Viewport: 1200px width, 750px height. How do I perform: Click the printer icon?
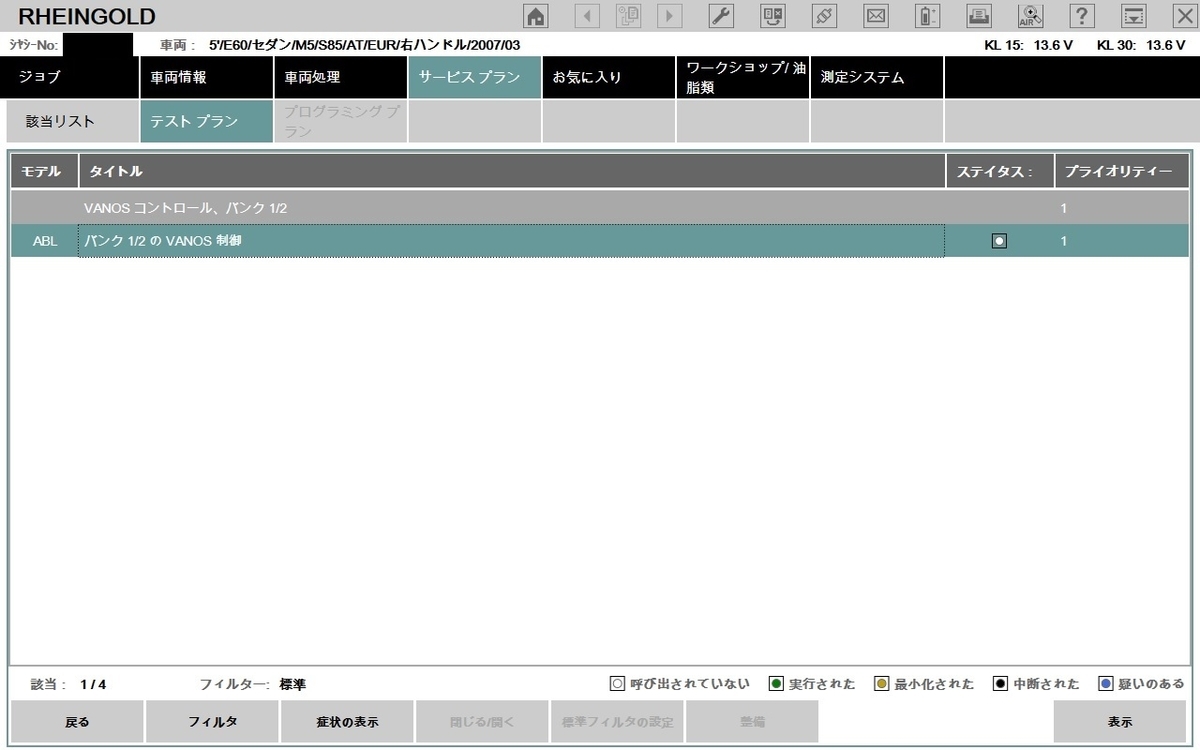[x=979, y=15]
